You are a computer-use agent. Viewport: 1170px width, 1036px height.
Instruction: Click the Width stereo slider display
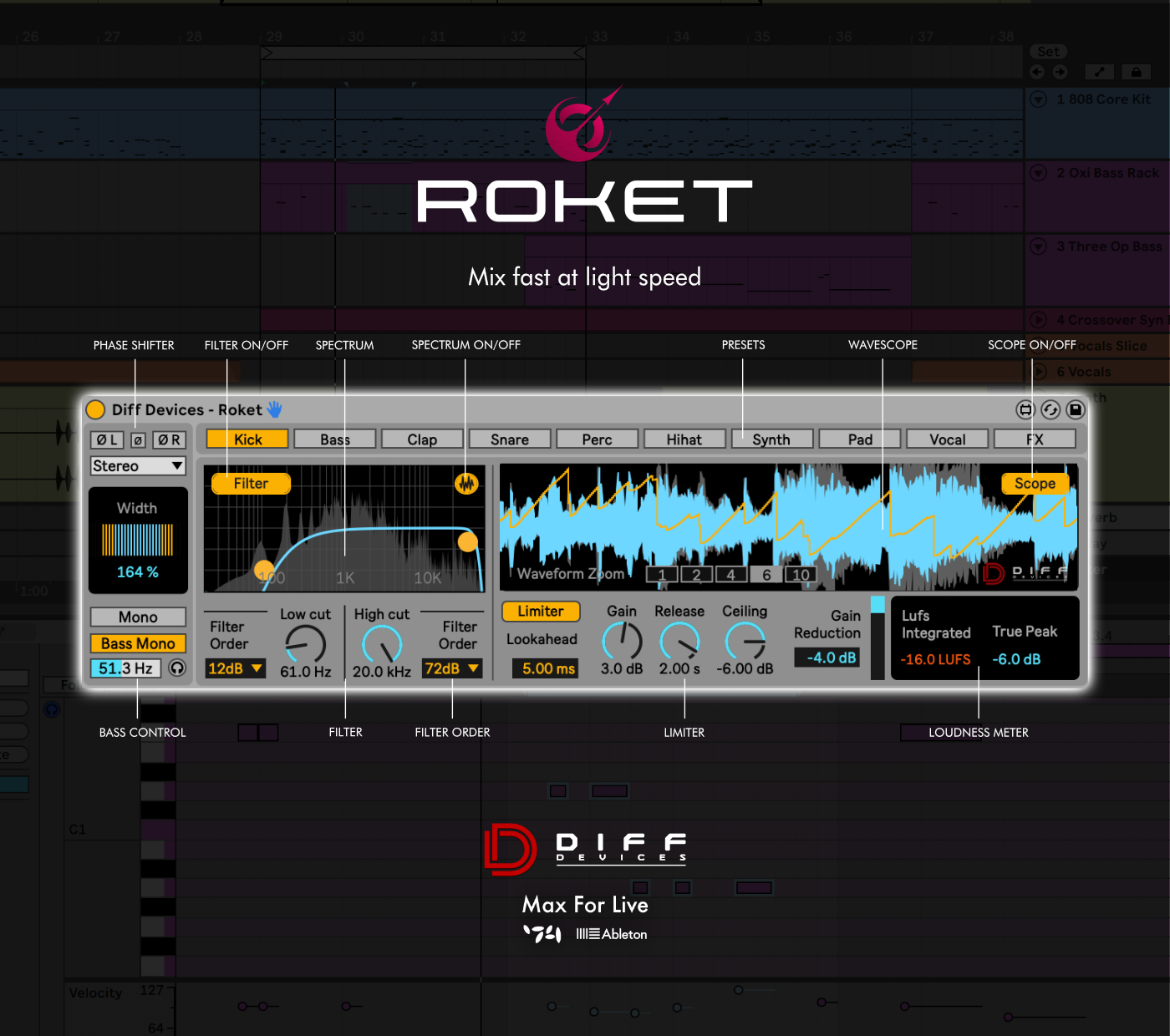pyautogui.click(x=138, y=540)
